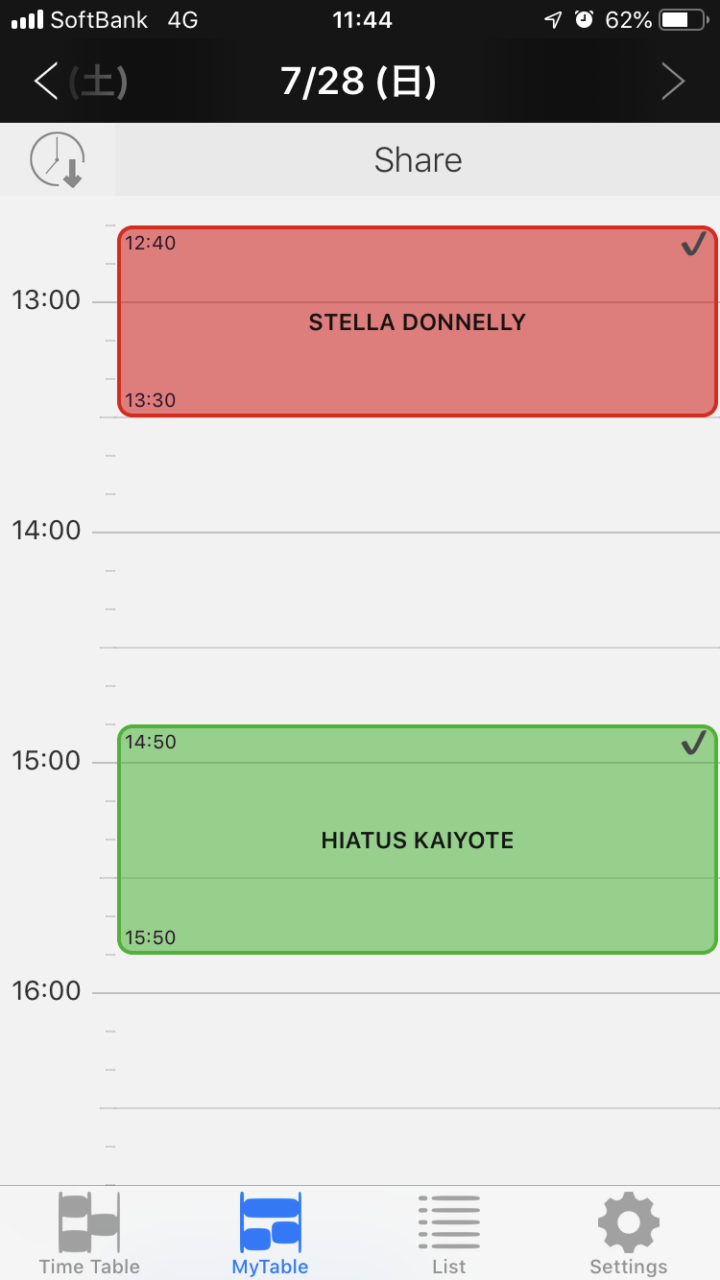Tap the alarm clock status bar icon

[x=584, y=19]
